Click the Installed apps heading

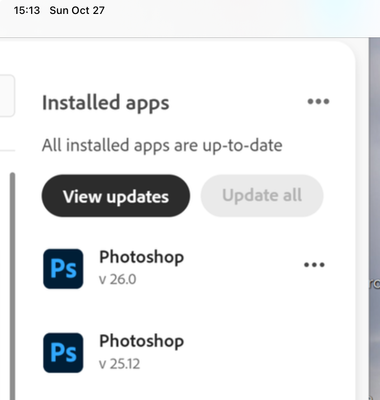point(106,103)
